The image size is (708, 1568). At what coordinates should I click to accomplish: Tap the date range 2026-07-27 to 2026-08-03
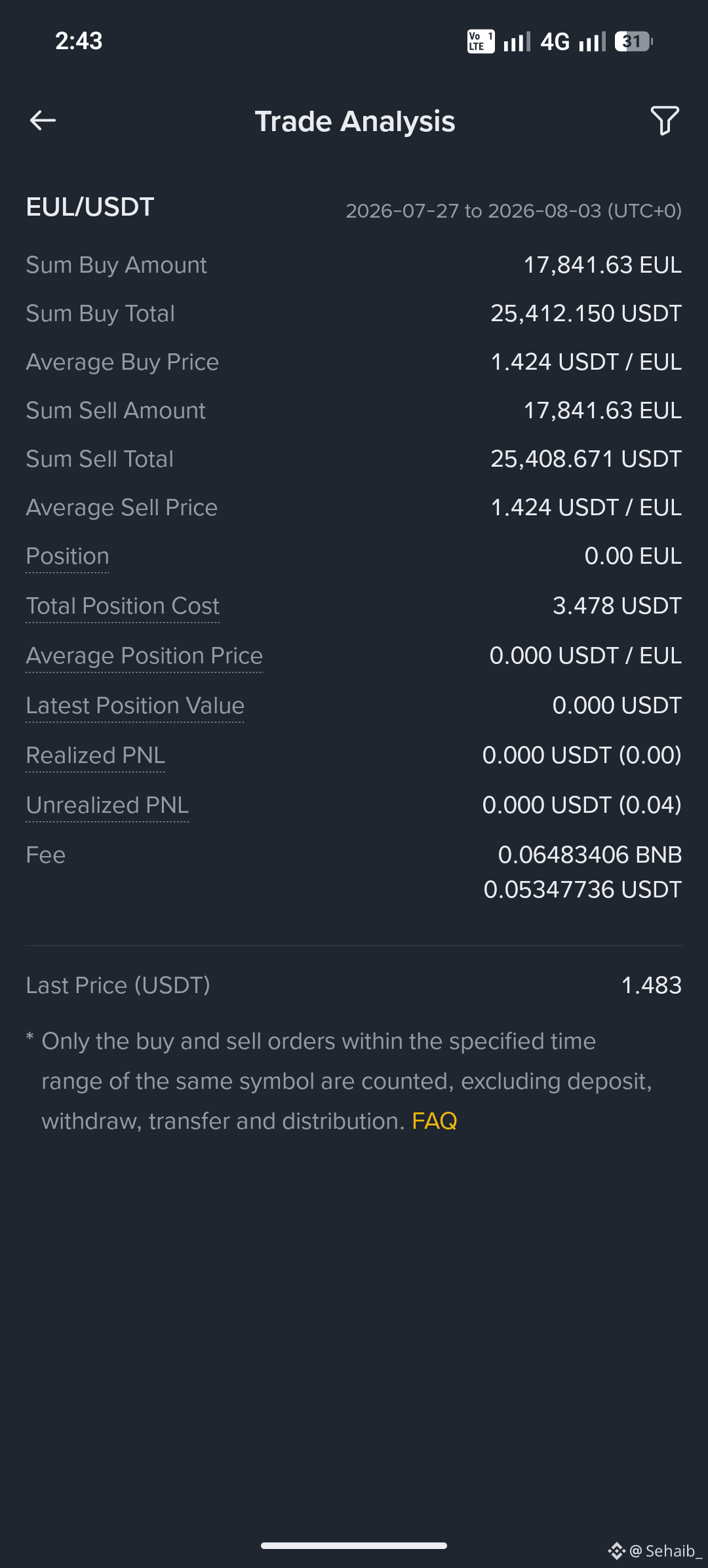(x=514, y=211)
